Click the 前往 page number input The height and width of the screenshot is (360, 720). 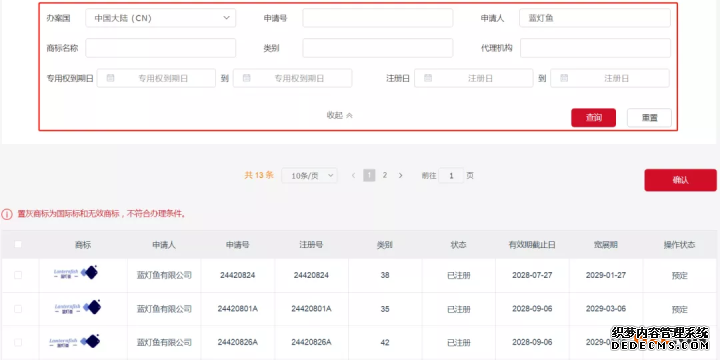click(451, 176)
